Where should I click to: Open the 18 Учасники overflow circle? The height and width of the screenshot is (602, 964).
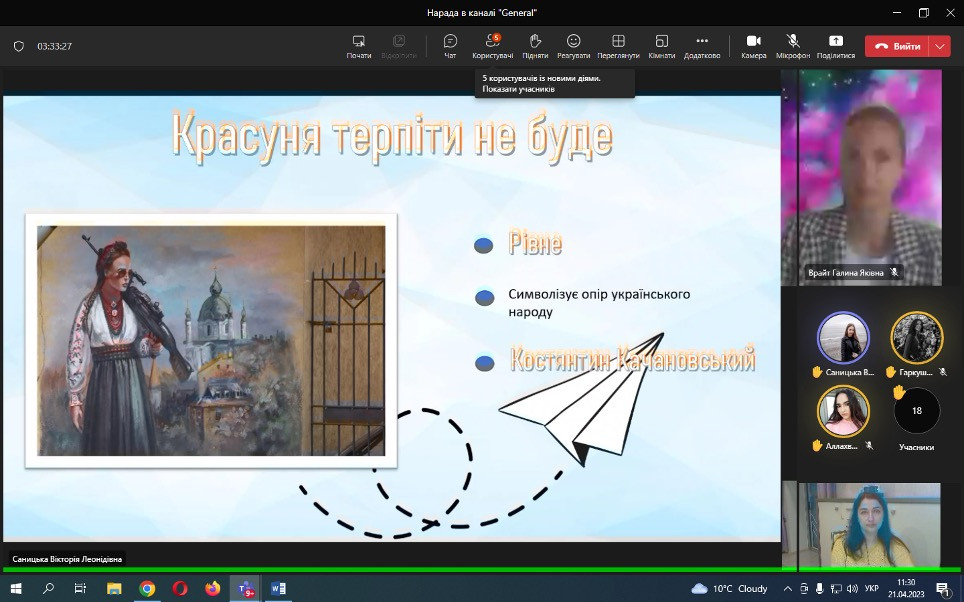917,411
